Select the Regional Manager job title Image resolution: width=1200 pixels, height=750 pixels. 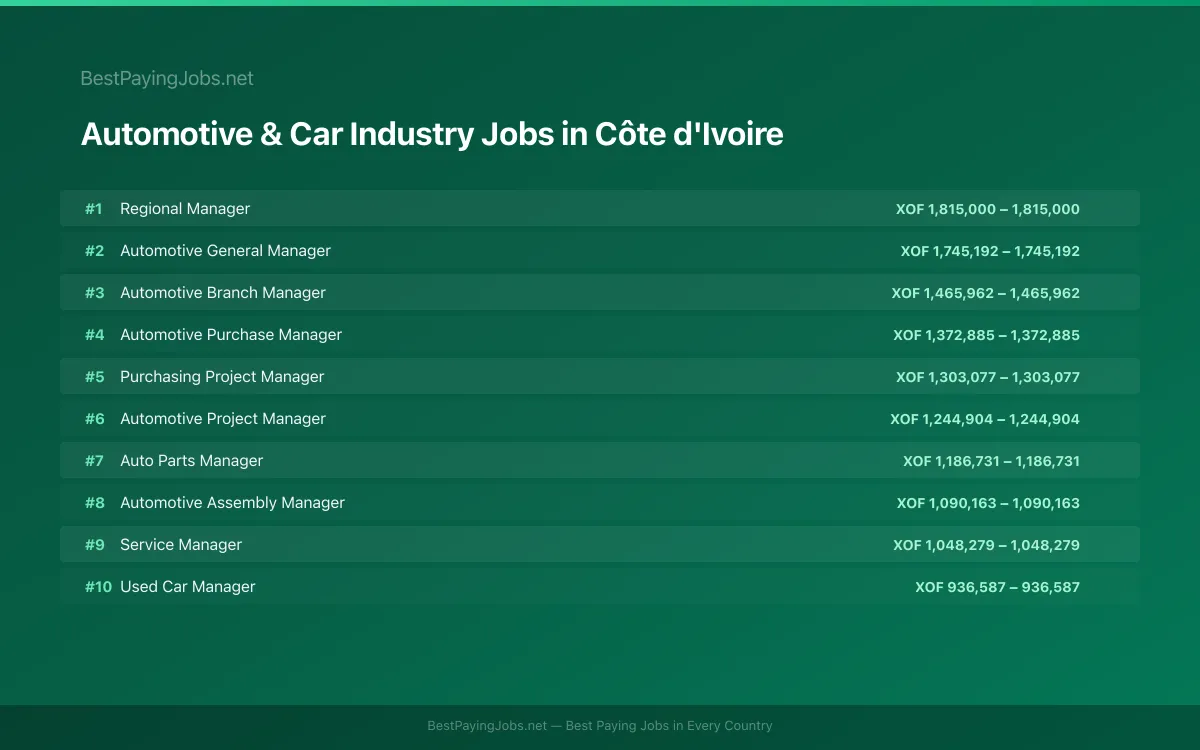click(x=185, y=209)
